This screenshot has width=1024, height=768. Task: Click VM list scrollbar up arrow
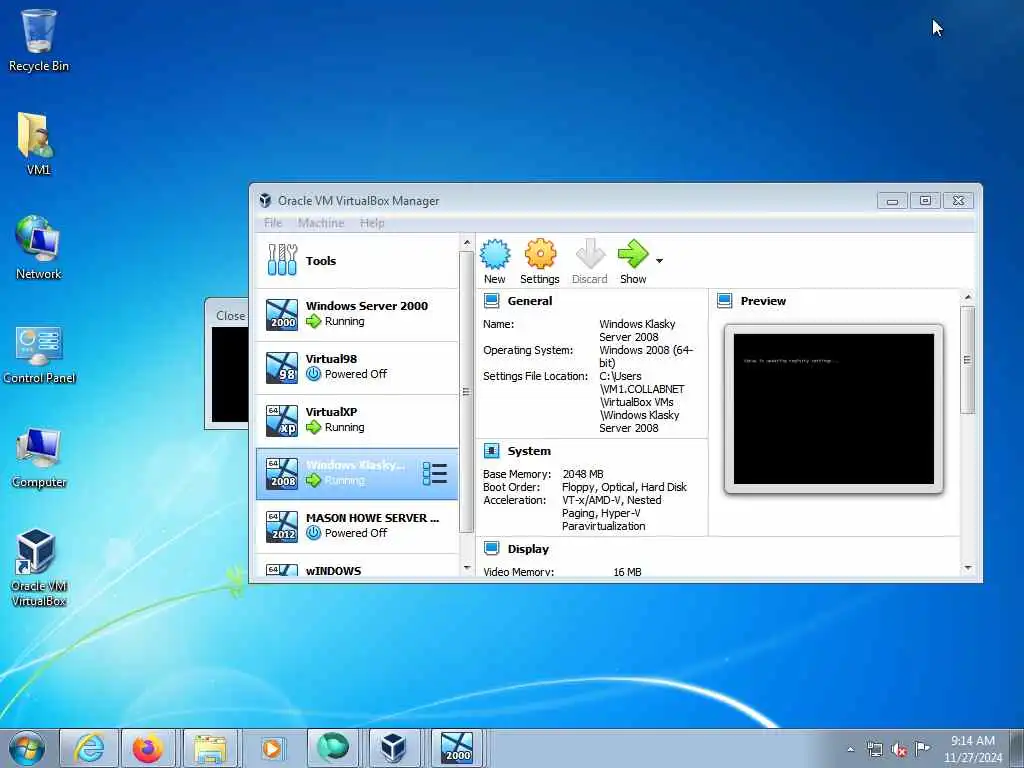click(466, 243)
